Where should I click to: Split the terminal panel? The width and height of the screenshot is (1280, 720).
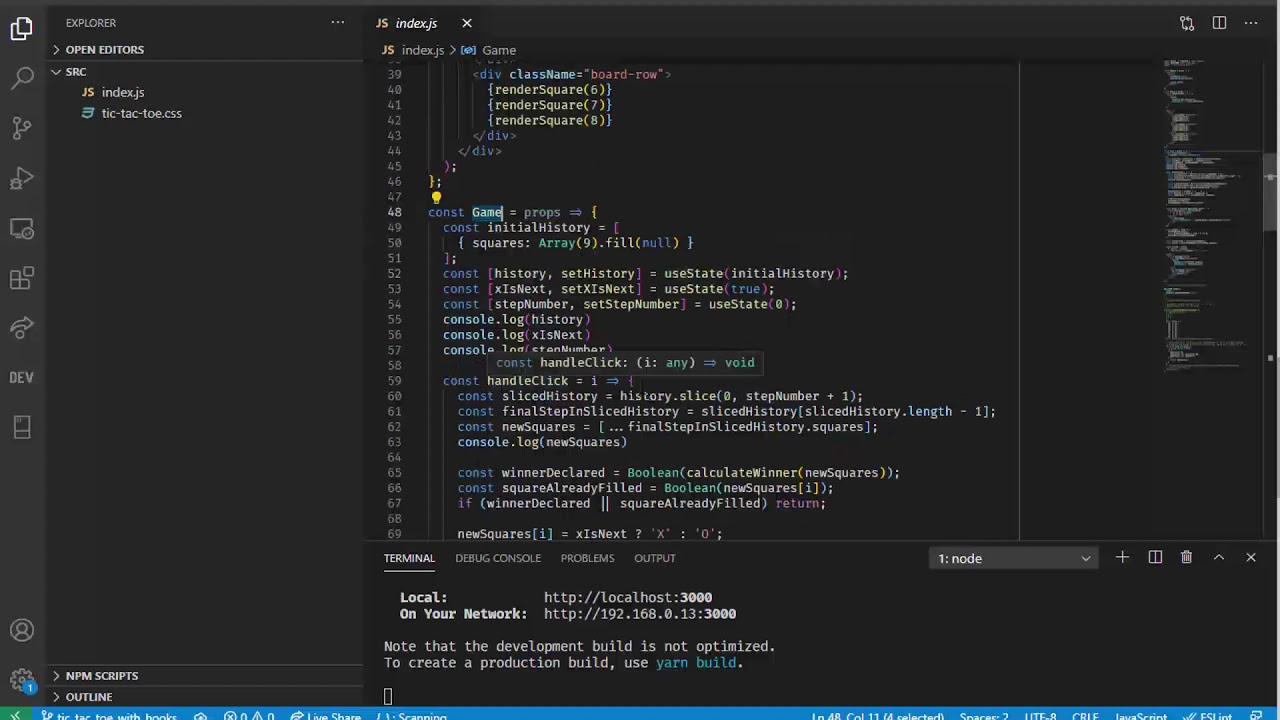click(1155, 558)
